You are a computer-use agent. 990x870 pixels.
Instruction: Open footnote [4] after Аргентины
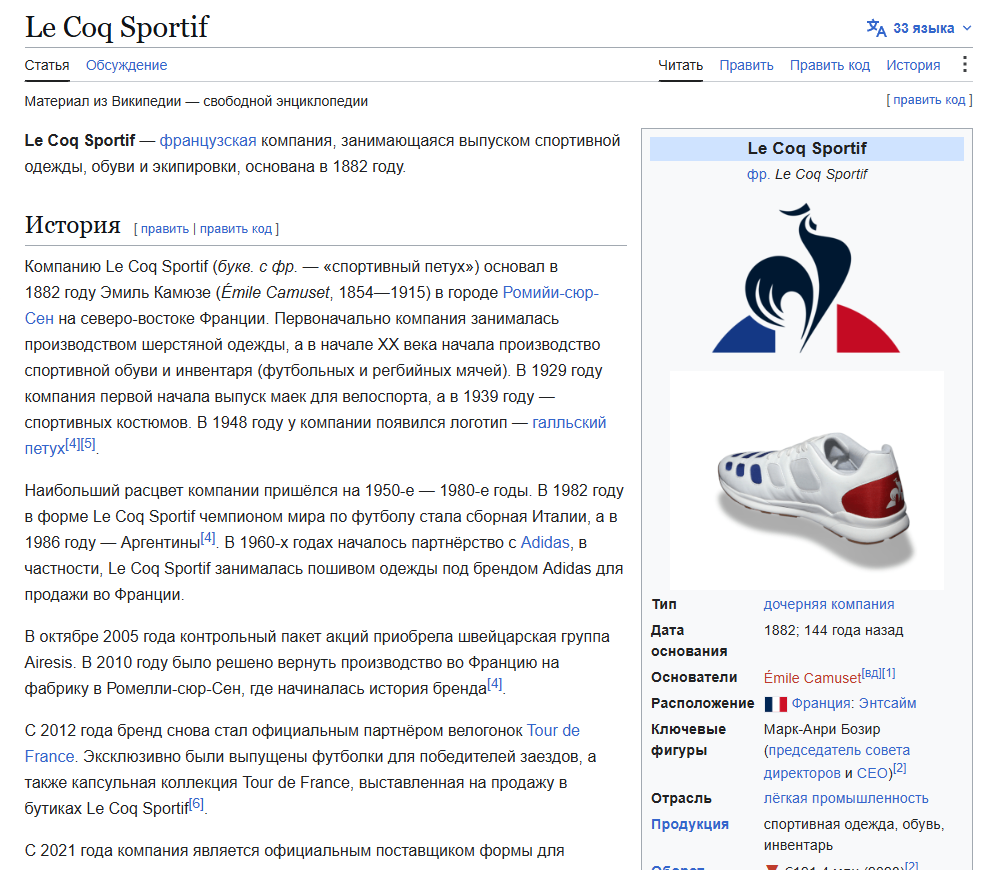coord(208,538)
